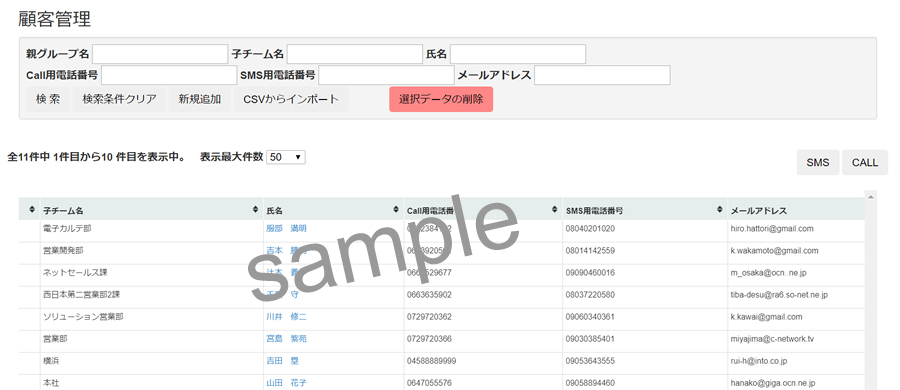The height and width of the screenshot is (390, 900).
Task: Select call number 0729720366
Action: (x=429, y=339)
